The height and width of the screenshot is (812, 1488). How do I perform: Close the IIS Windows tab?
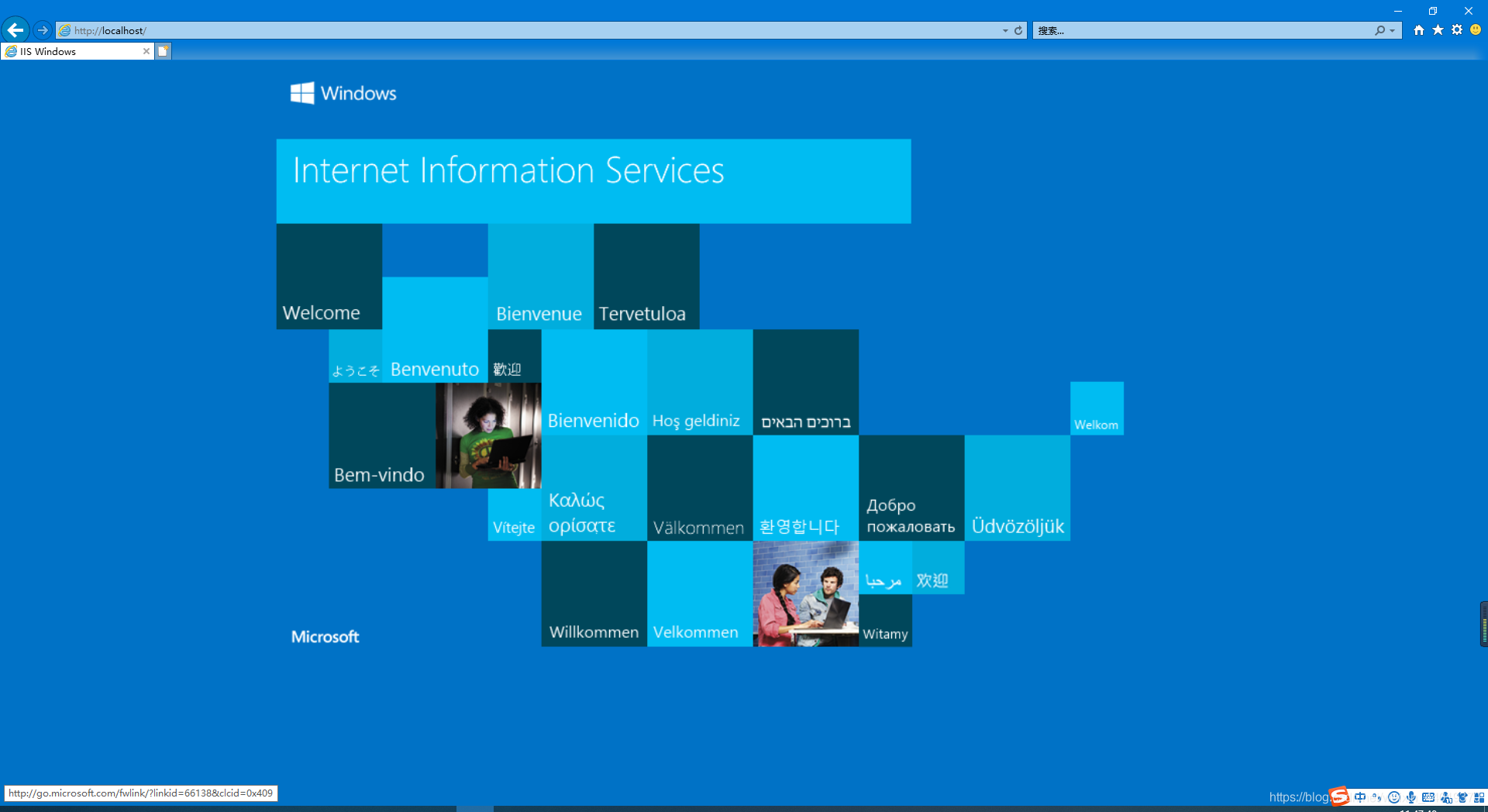tap(146, 51)
